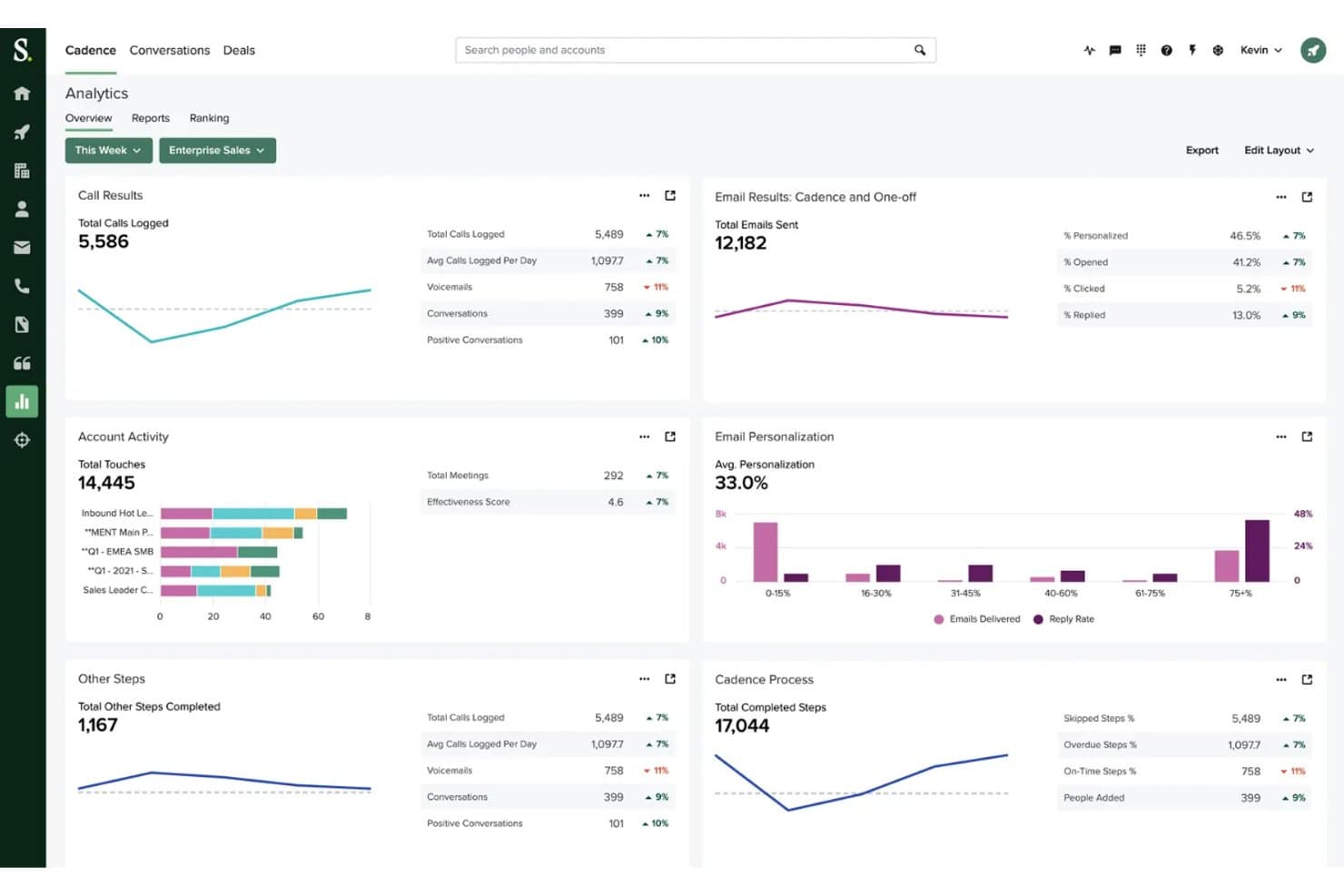Select the Cadence top navigation item
This screenshot has width=1344, height=896.
pos(90,51)
